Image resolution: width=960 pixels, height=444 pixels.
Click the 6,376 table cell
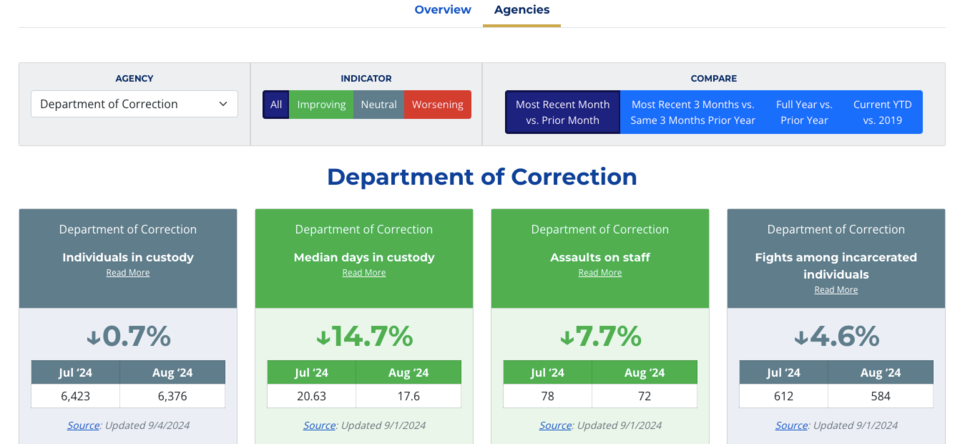click(x=173, y=396)
